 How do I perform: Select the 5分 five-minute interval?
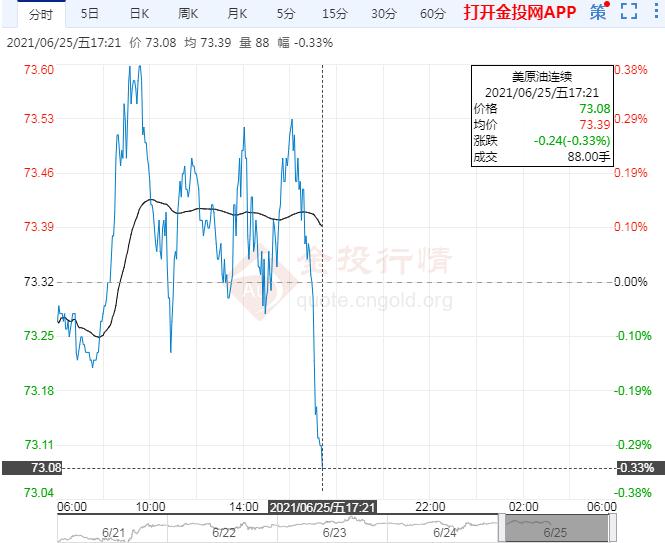pos(287,13)
